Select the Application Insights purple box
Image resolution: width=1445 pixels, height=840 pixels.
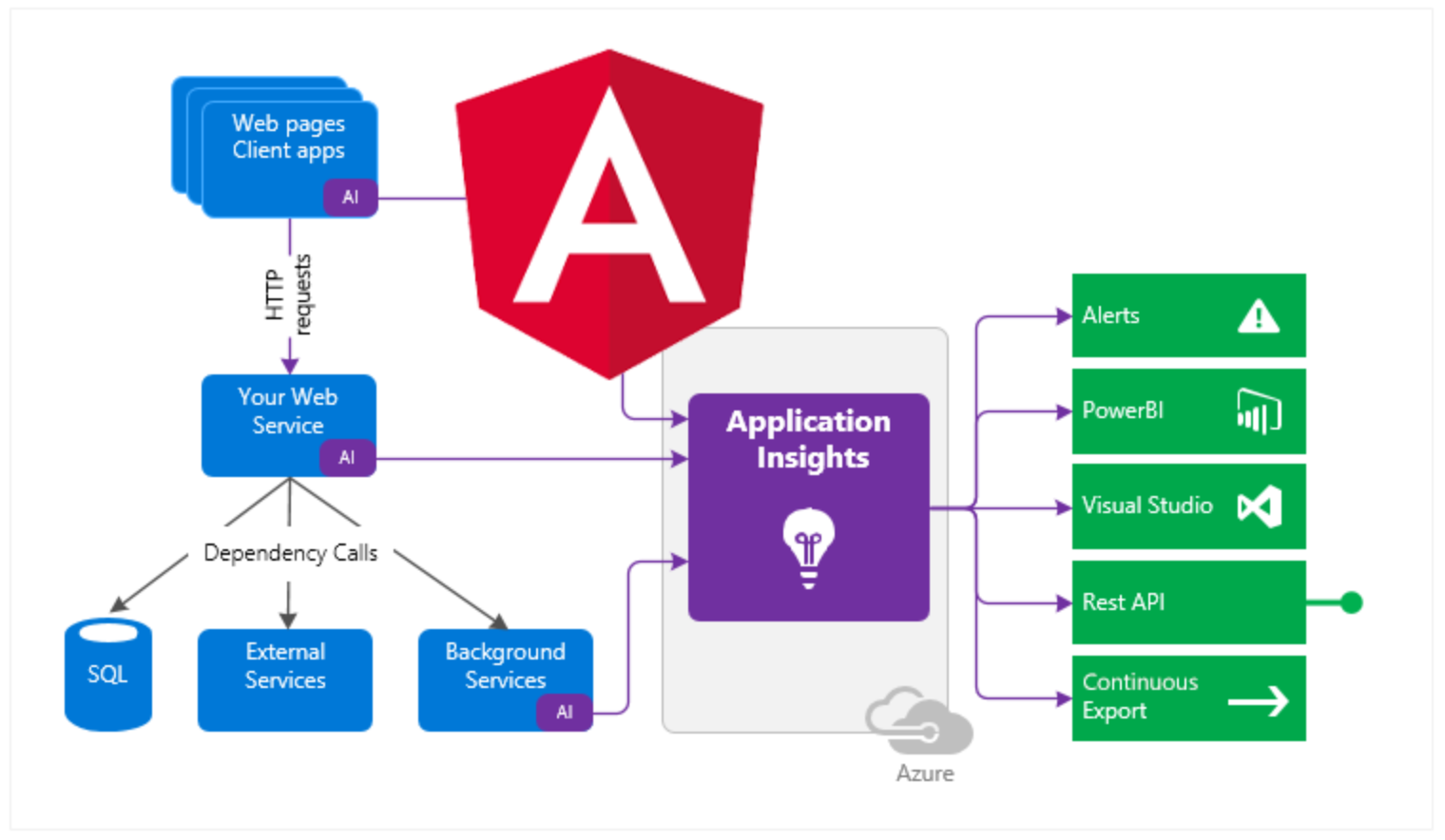coord(809,507)
